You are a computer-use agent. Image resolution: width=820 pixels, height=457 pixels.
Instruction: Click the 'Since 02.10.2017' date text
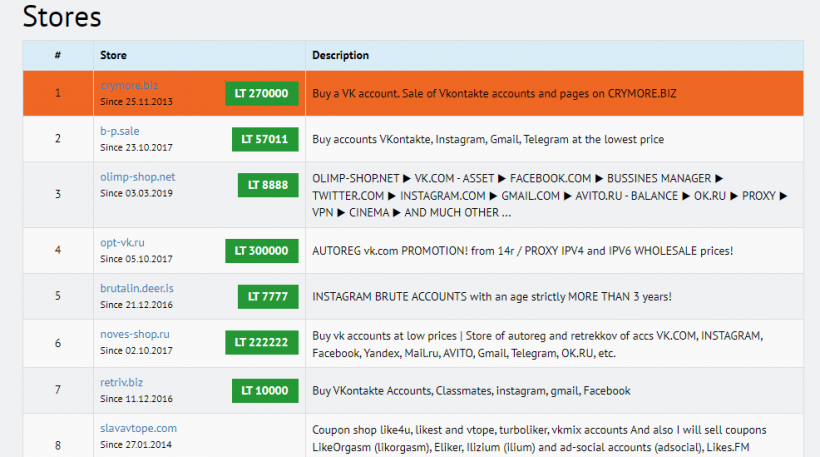(x=136, y=350)
